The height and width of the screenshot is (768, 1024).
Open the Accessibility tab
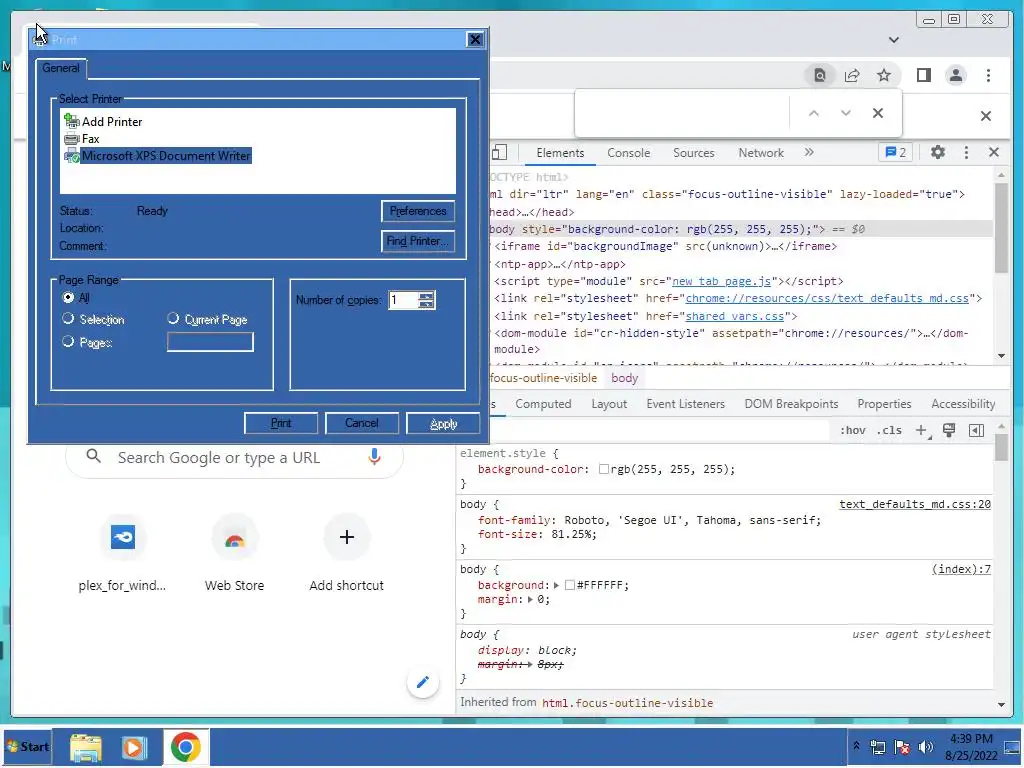(x=963, y=404)
